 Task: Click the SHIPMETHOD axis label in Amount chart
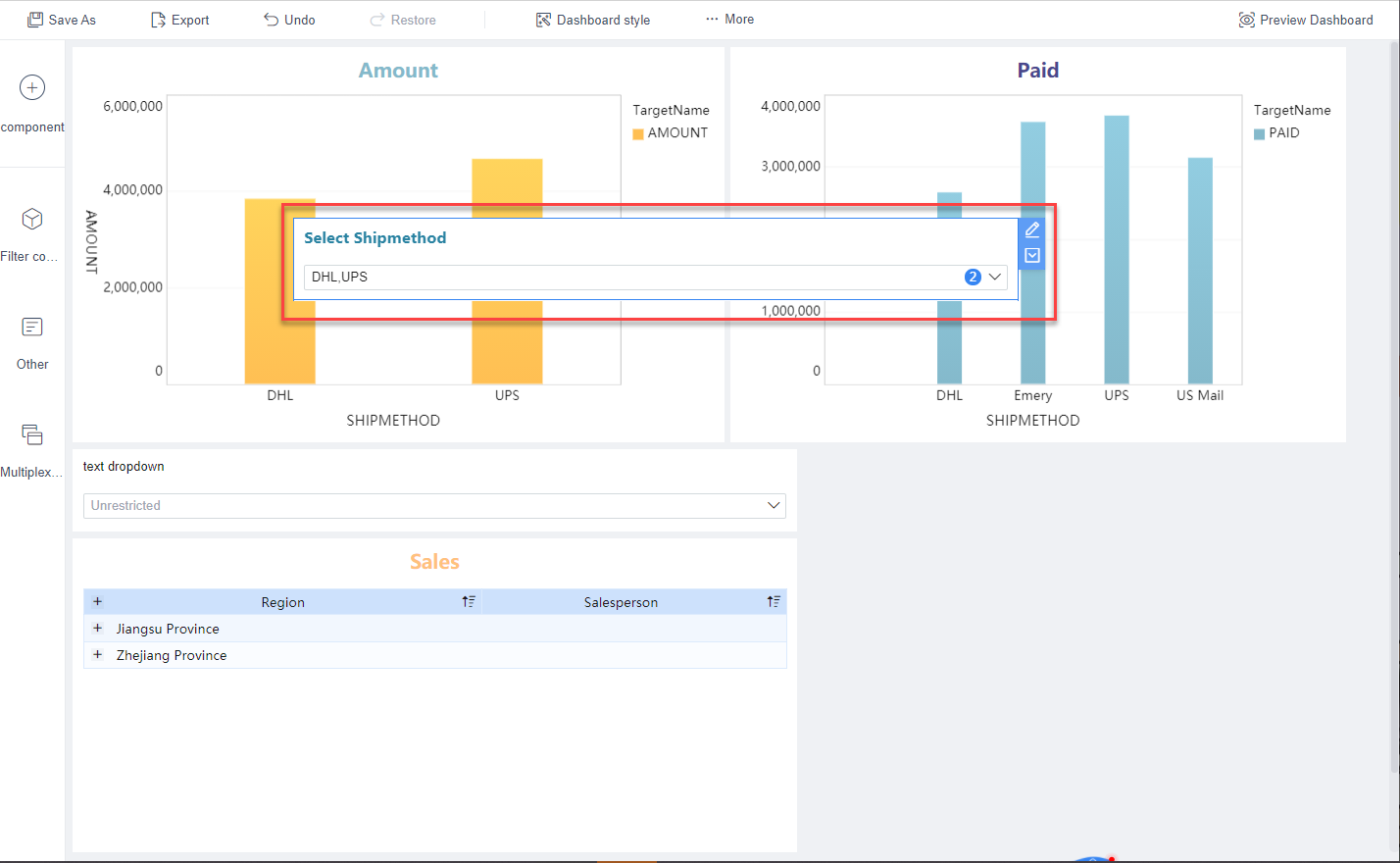click(393, 421)
